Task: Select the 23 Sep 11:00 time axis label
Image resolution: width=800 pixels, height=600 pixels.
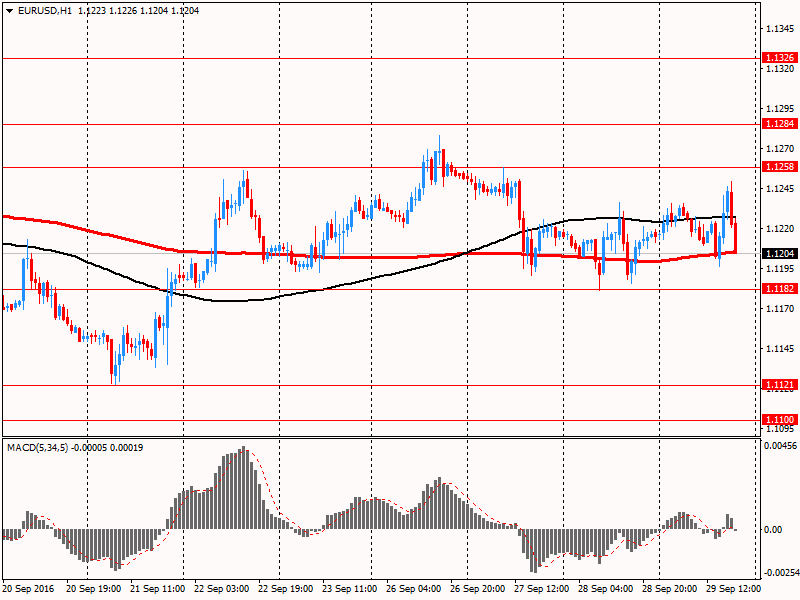Action: point(349,589)
